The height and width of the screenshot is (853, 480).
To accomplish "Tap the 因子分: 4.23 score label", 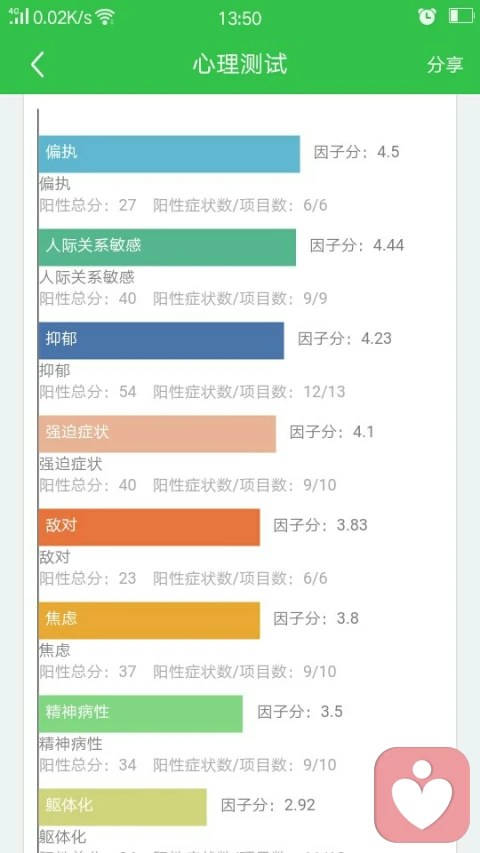I will coord(344,338).
